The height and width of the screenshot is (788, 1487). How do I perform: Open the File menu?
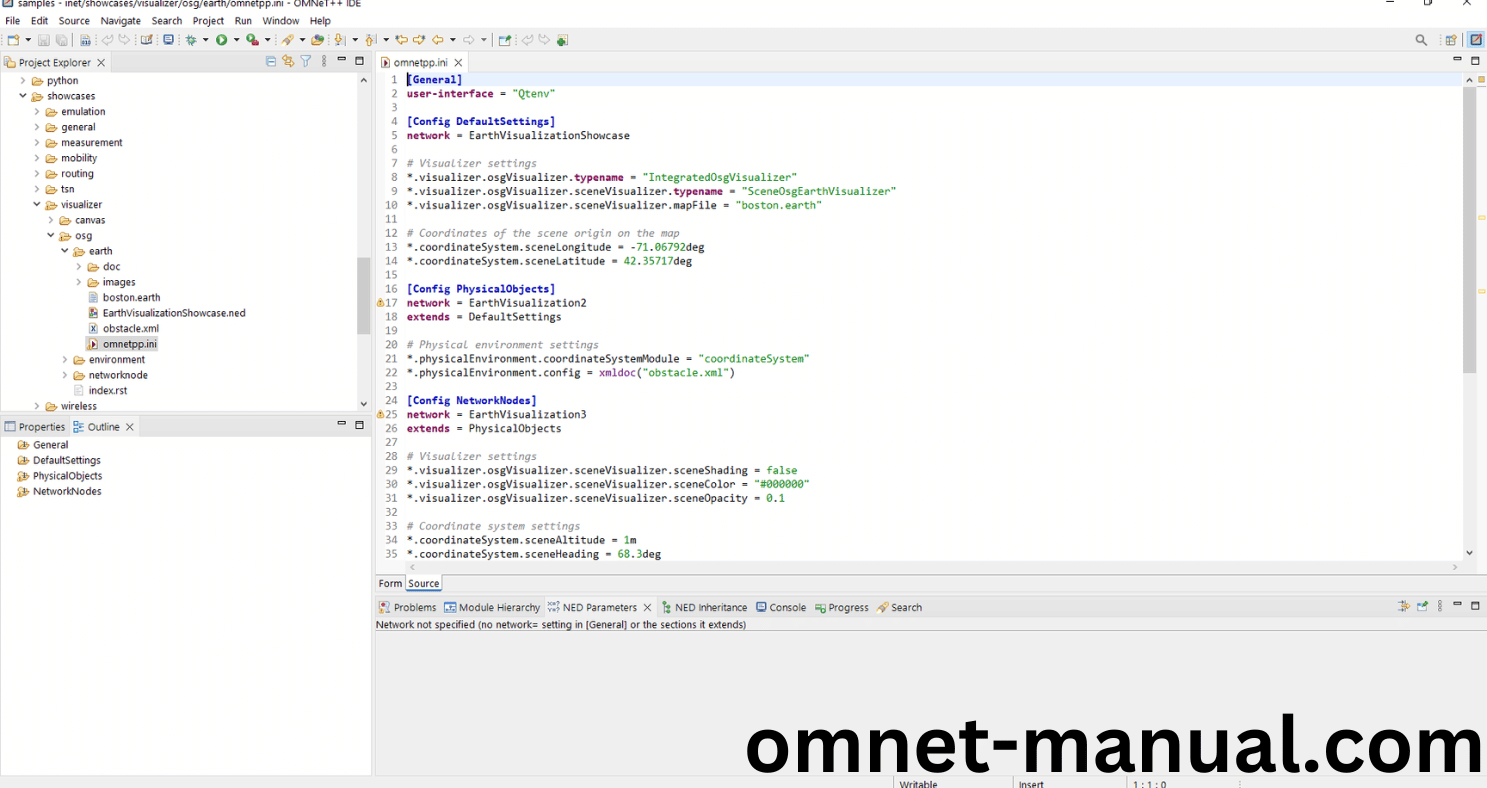click(x=12, y=20)
